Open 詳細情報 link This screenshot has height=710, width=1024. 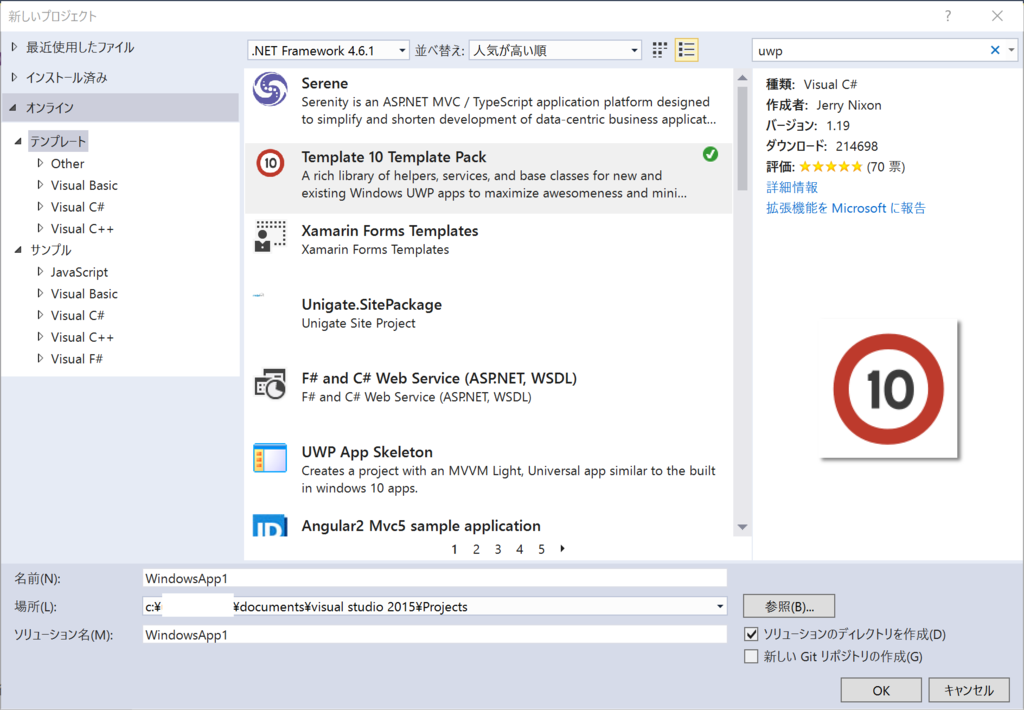[792, 187]
